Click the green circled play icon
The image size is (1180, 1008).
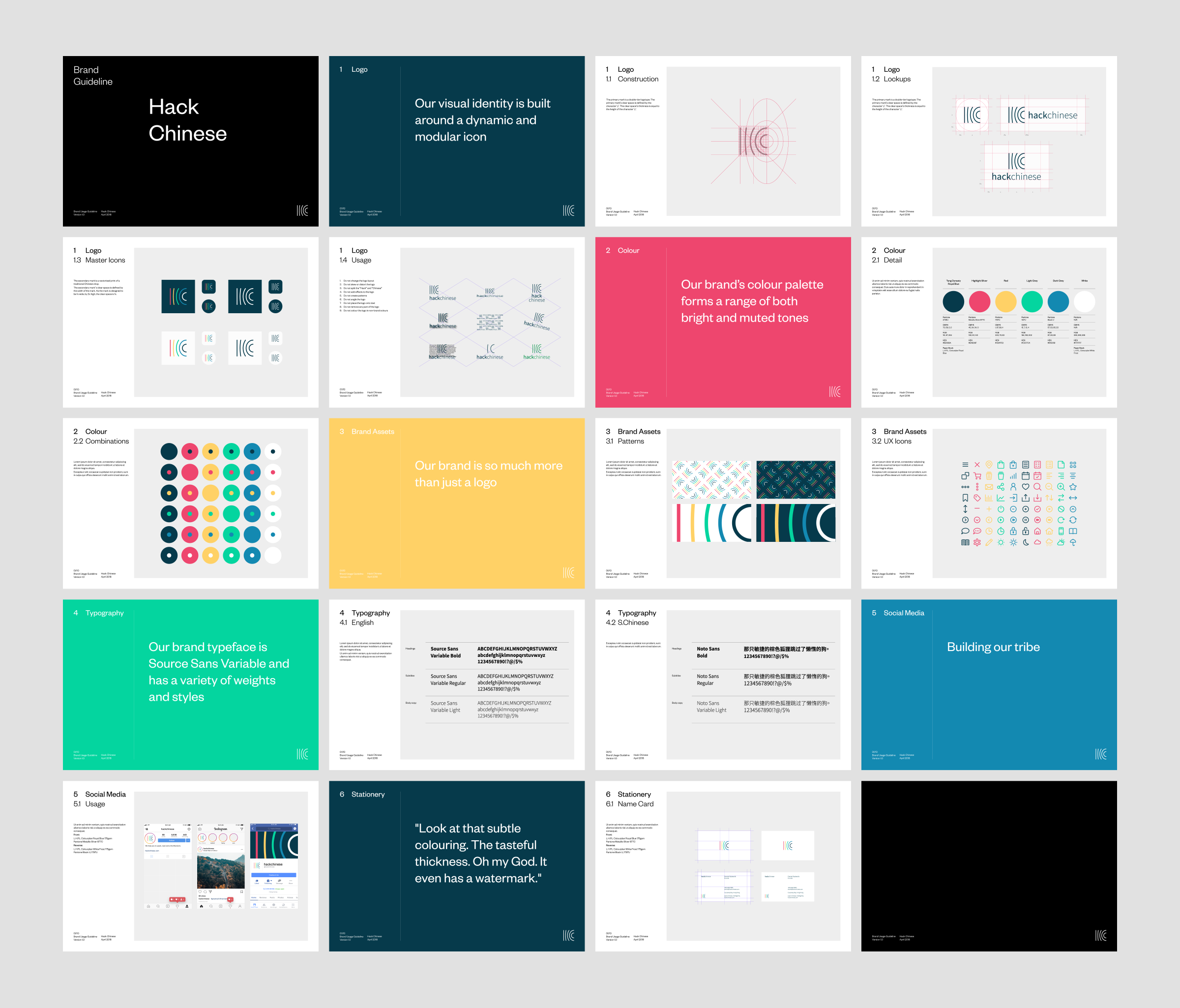point(1001,520)
